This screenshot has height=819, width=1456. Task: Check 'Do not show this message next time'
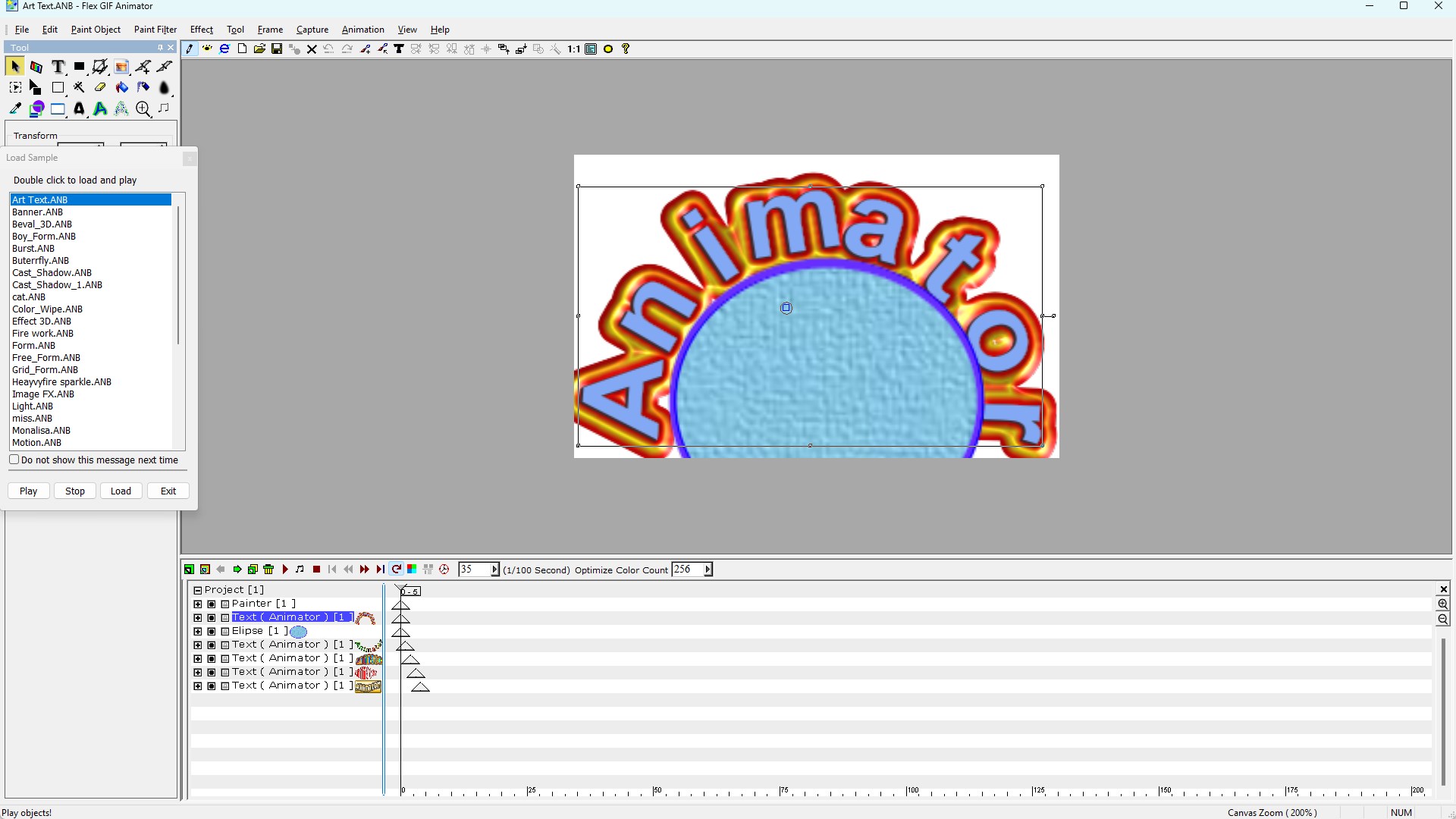click(x=14, y=460)
